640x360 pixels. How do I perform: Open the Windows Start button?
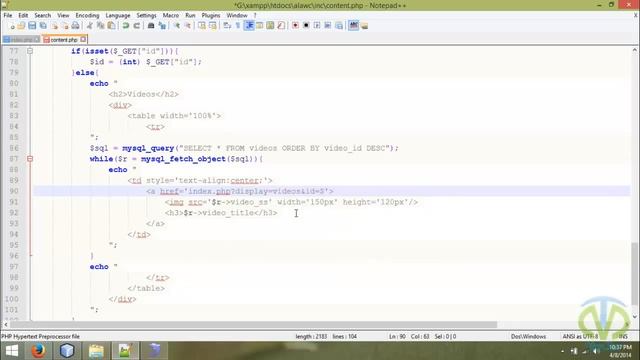12,351
